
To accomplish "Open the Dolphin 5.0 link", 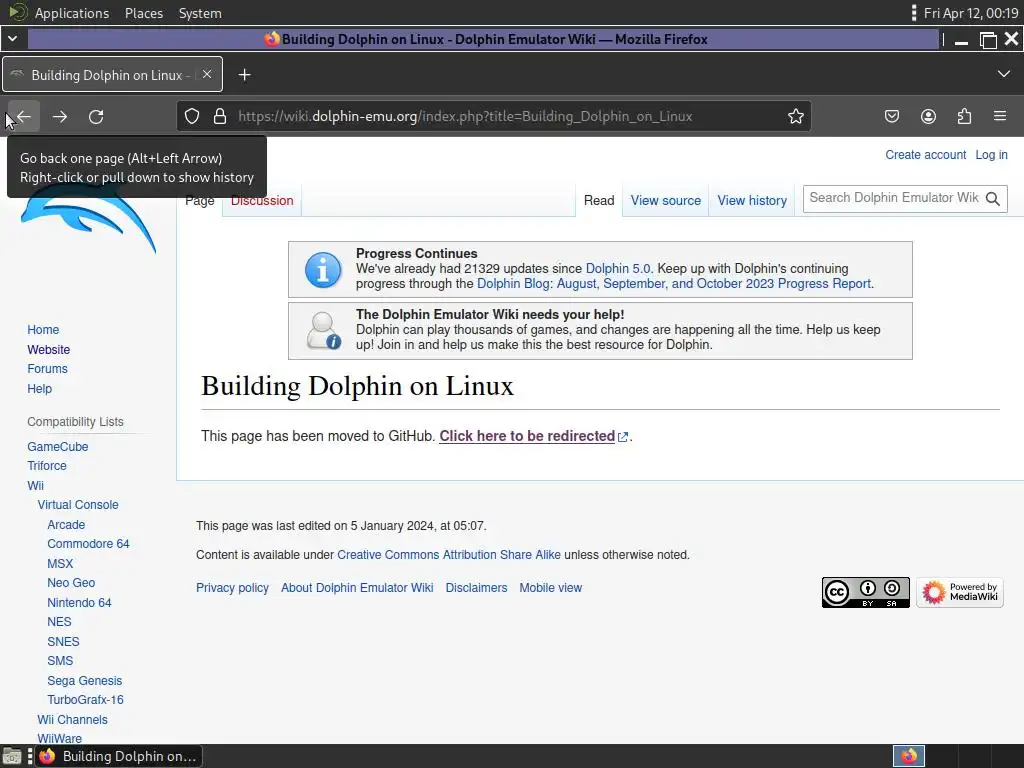I will click(618, 268).
